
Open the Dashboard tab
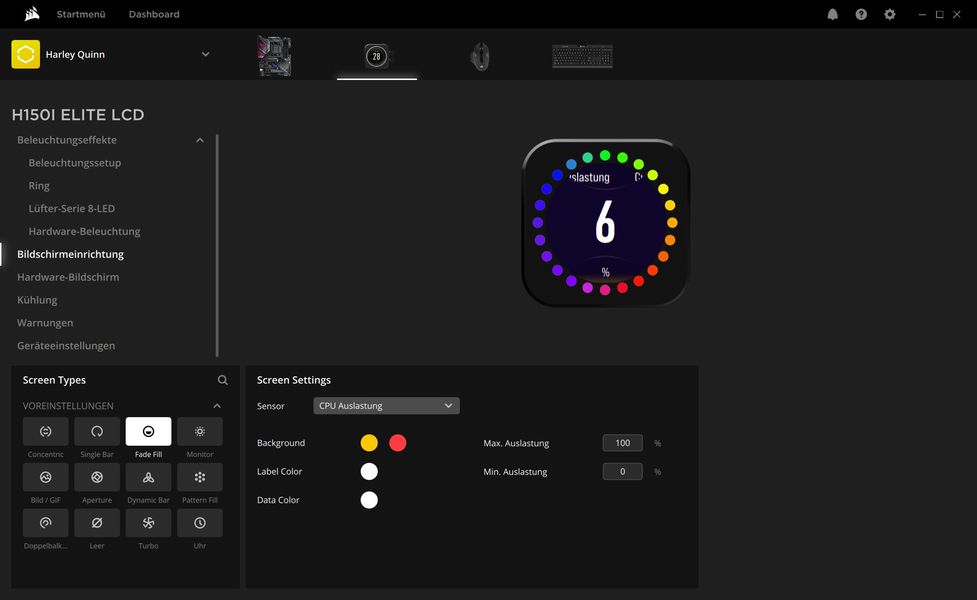(154, 14)
